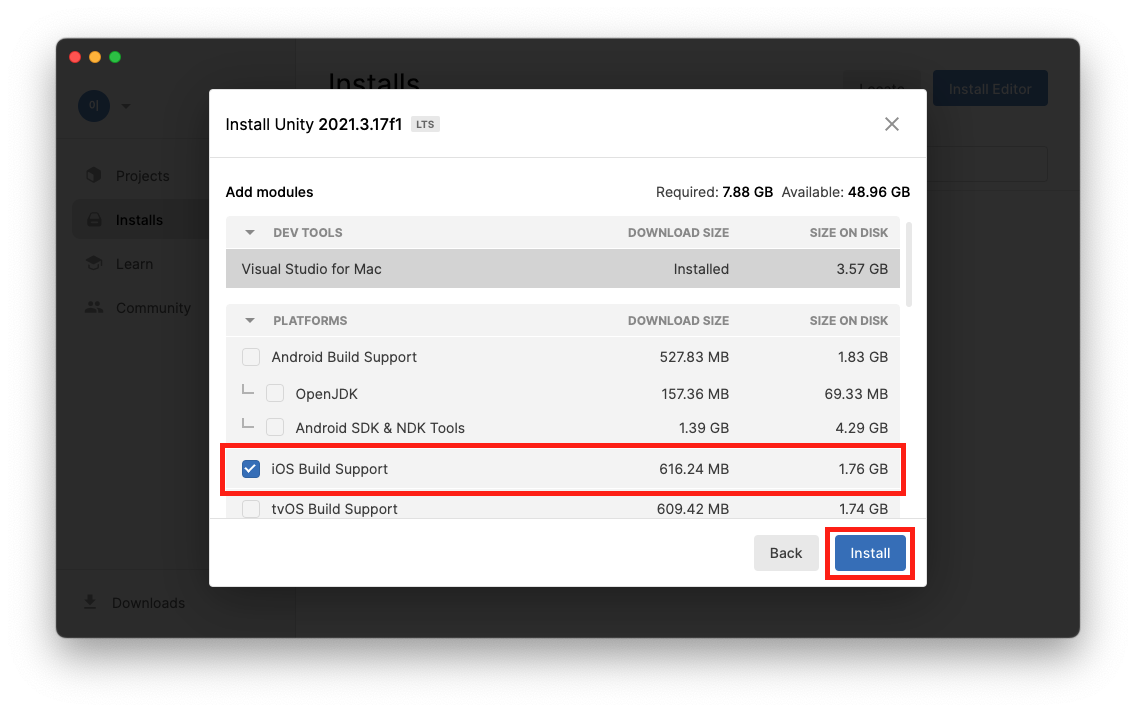Click the Back button
Image resolution: width=1136 pixels, height=712 pixels.
[785, 553]
